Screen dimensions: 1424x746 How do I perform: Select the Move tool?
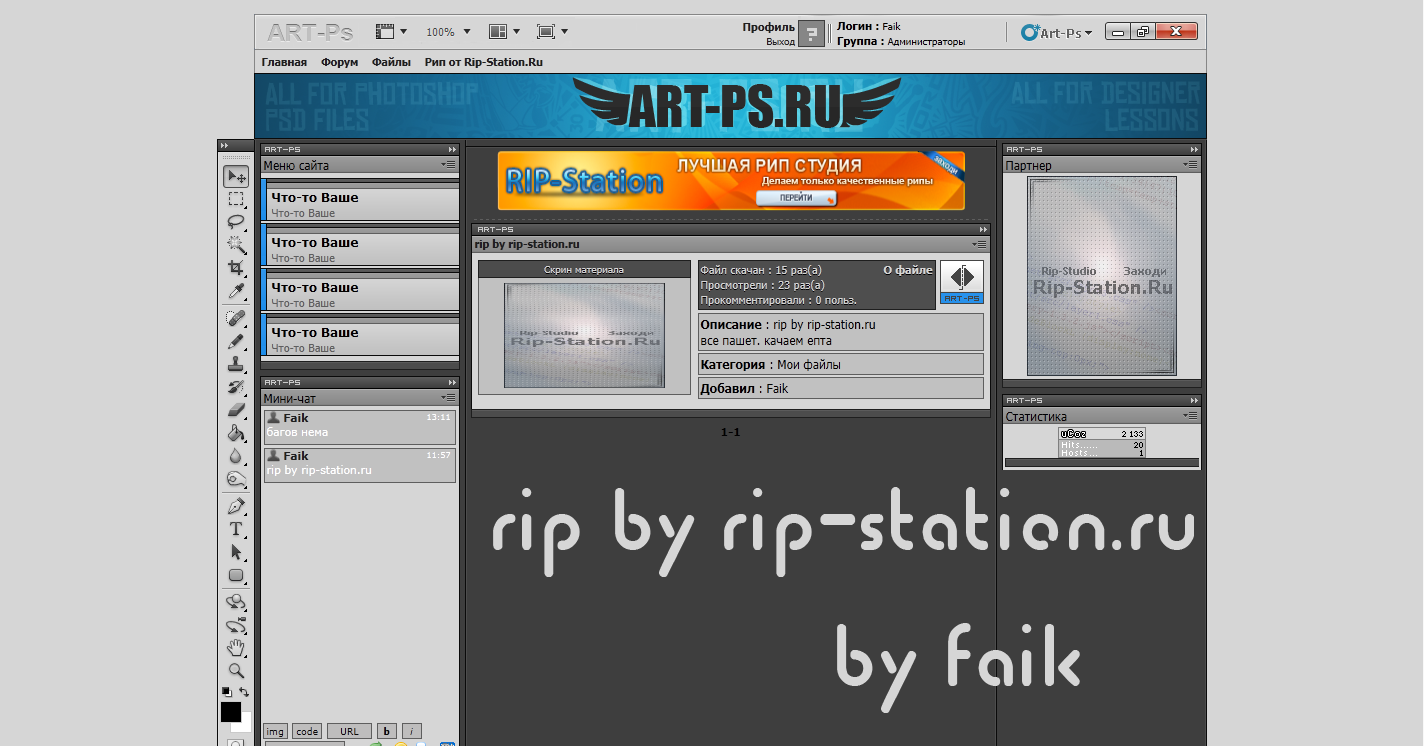236,177
